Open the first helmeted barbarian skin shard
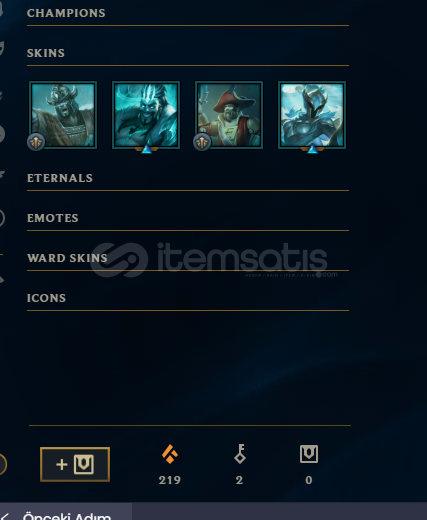This screenshot has width=427, height=520. pos(63,115)
